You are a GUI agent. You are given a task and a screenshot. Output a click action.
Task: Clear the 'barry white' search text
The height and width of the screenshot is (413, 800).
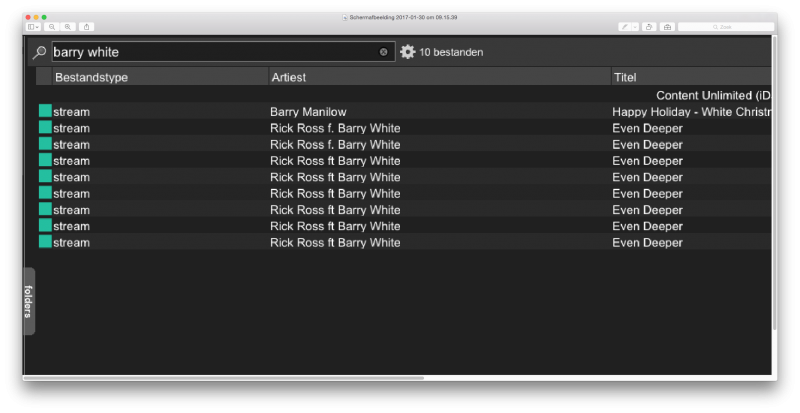pyautogui.click(x=384, y=52)
